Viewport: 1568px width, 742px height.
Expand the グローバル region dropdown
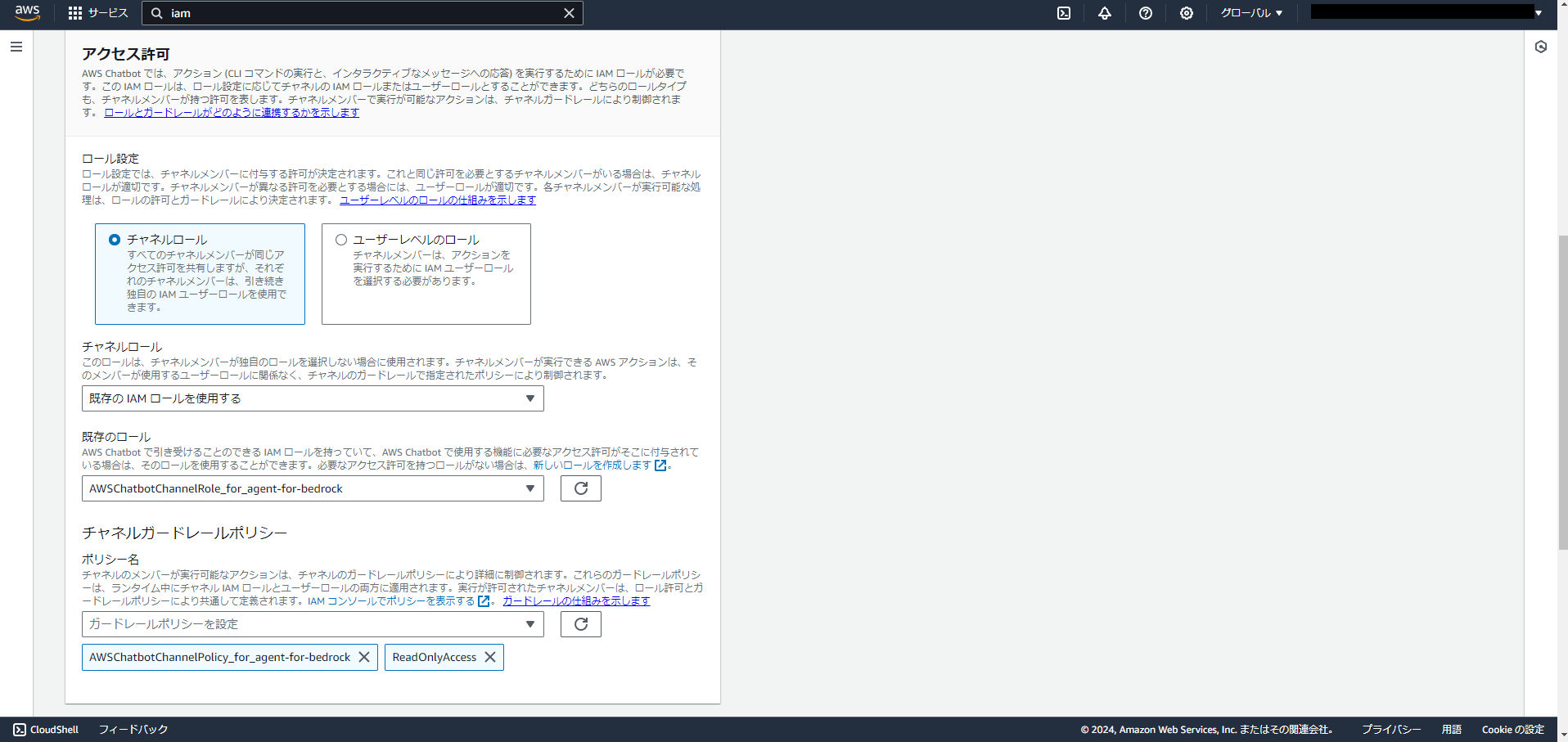coord(1251,13)
